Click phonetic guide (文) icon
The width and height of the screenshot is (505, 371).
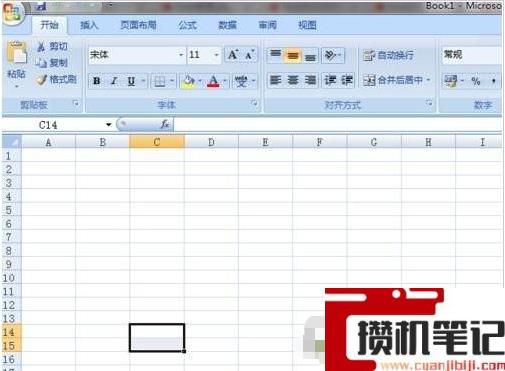coord(241,81)
